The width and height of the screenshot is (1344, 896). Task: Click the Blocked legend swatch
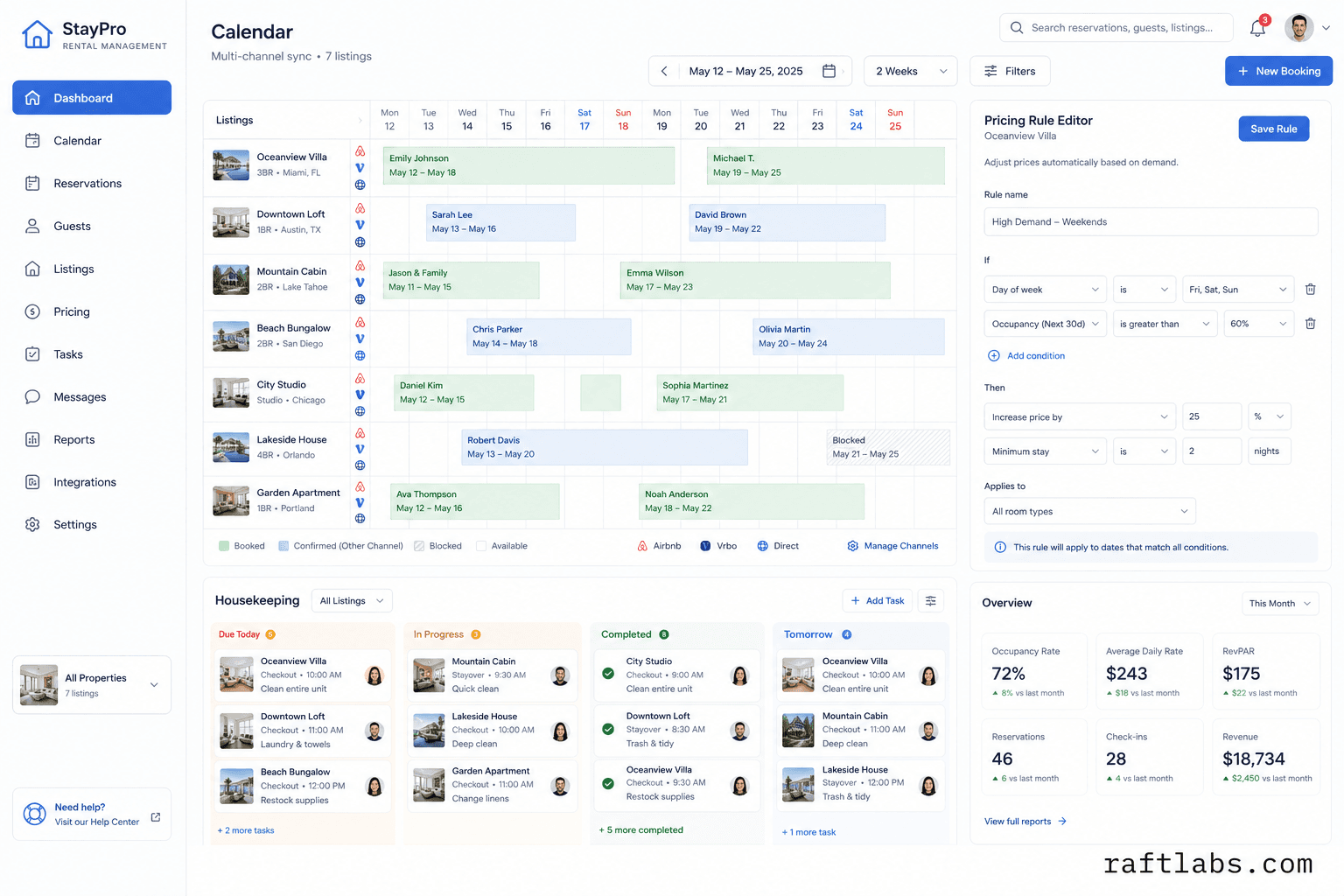[419, 546]
